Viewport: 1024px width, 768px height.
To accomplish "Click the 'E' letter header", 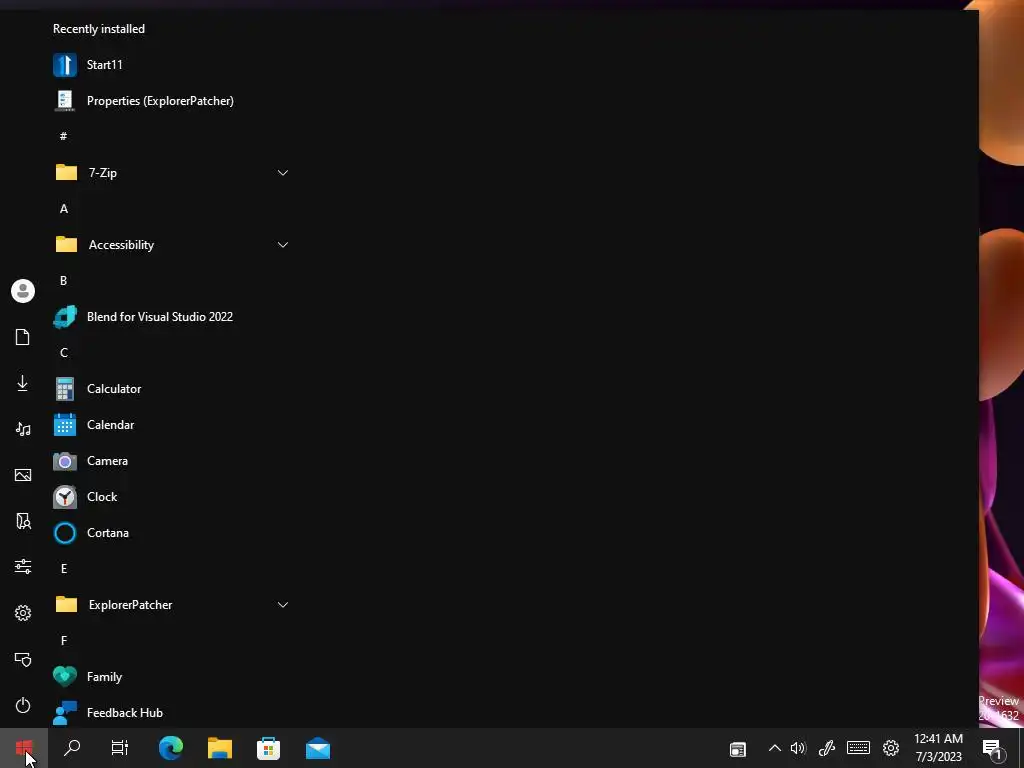I will point(64,569).
